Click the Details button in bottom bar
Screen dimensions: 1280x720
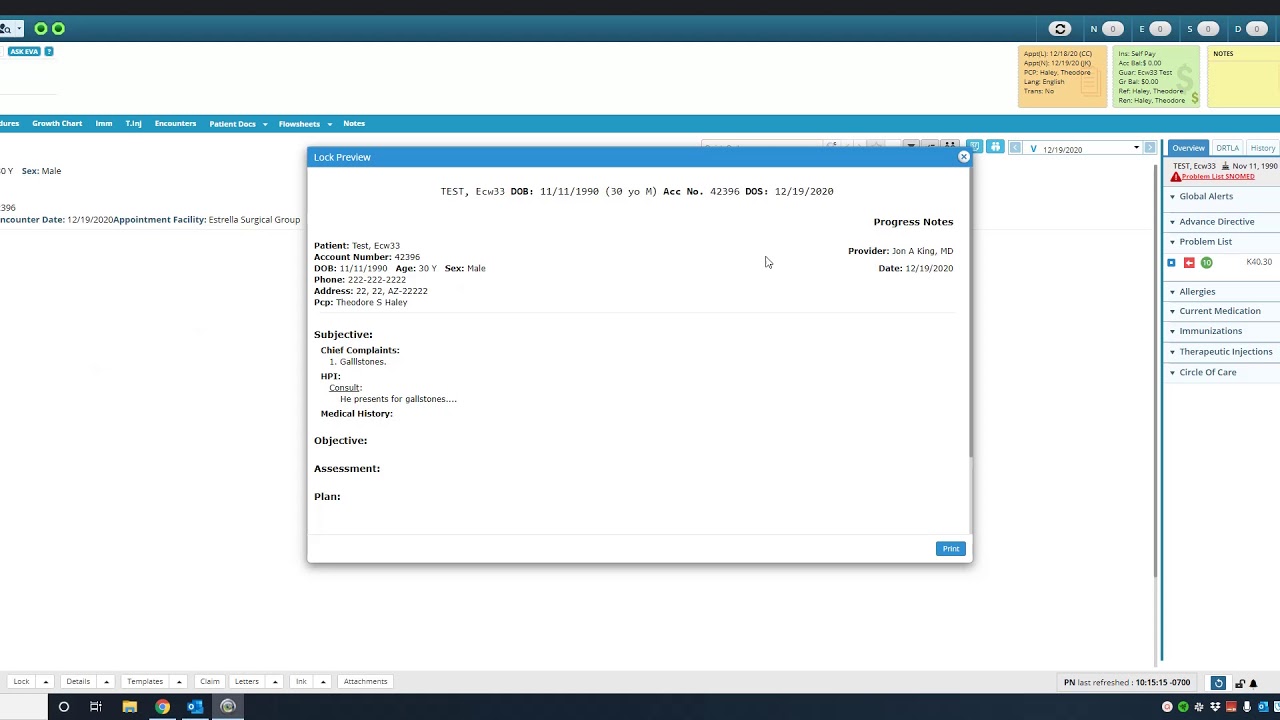click(78, 682)
